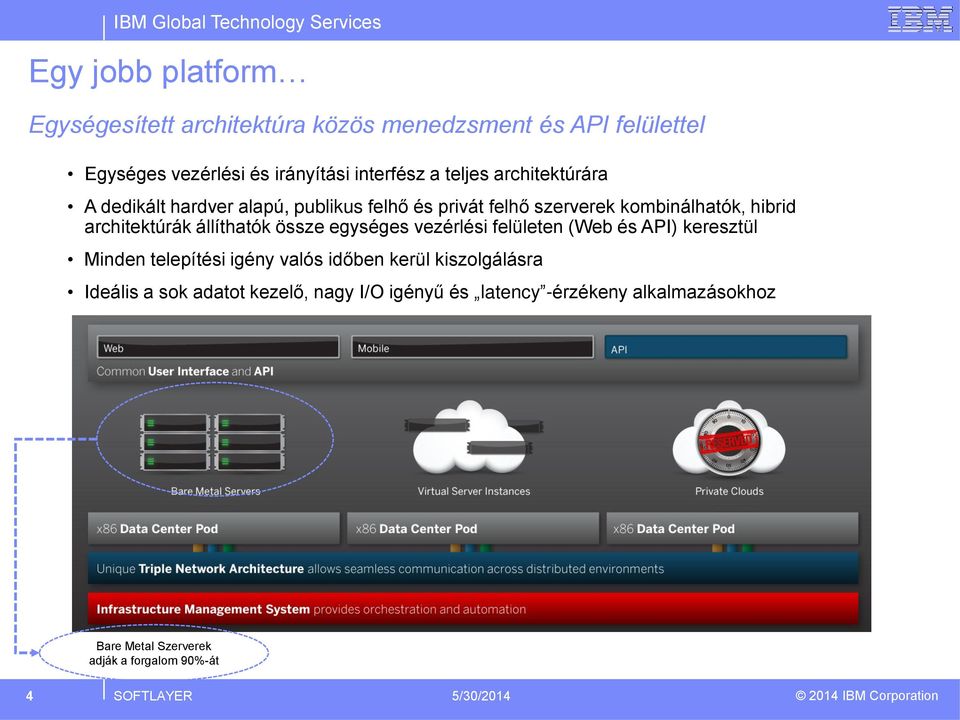Click bullet starting 'A dedikált hardver alapú'

coord(440,217)
